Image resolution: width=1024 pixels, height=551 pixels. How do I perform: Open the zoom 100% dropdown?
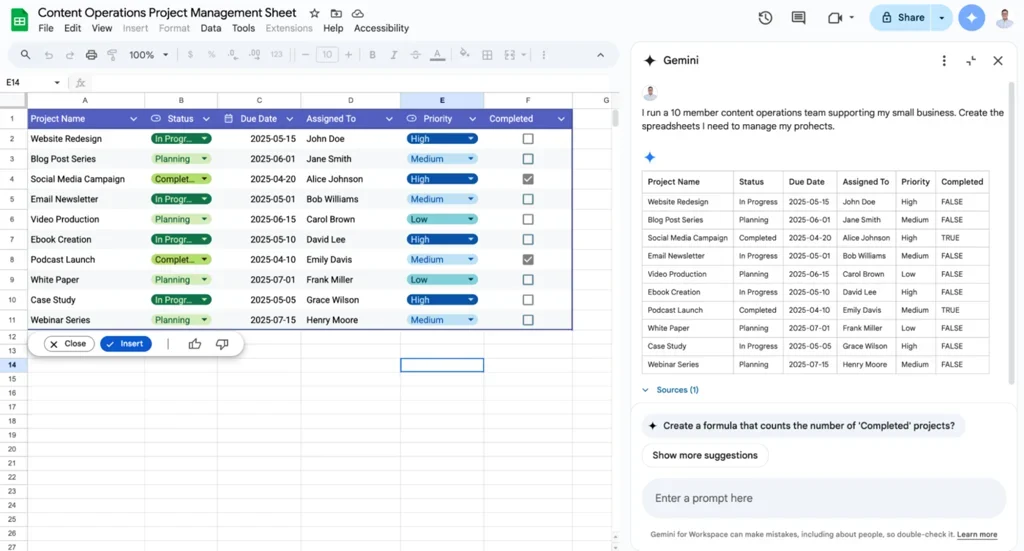[x=149, y=55]
